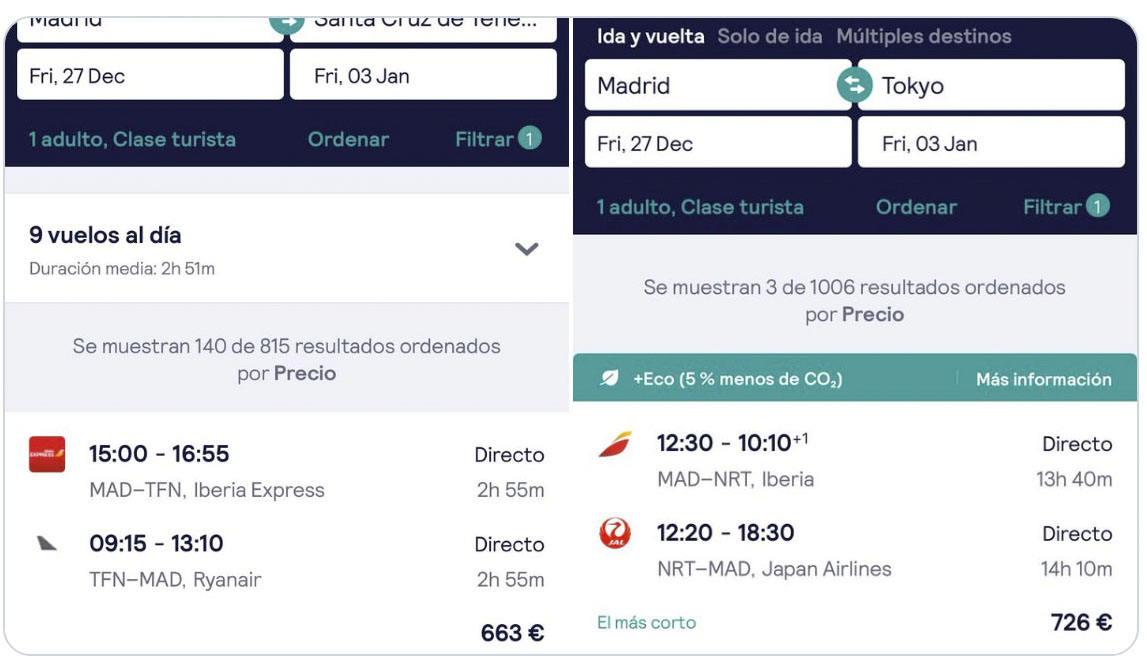The image size is (1147, 672).
Task: Click the Japan Airlines logo
Action: pos(615,533)
